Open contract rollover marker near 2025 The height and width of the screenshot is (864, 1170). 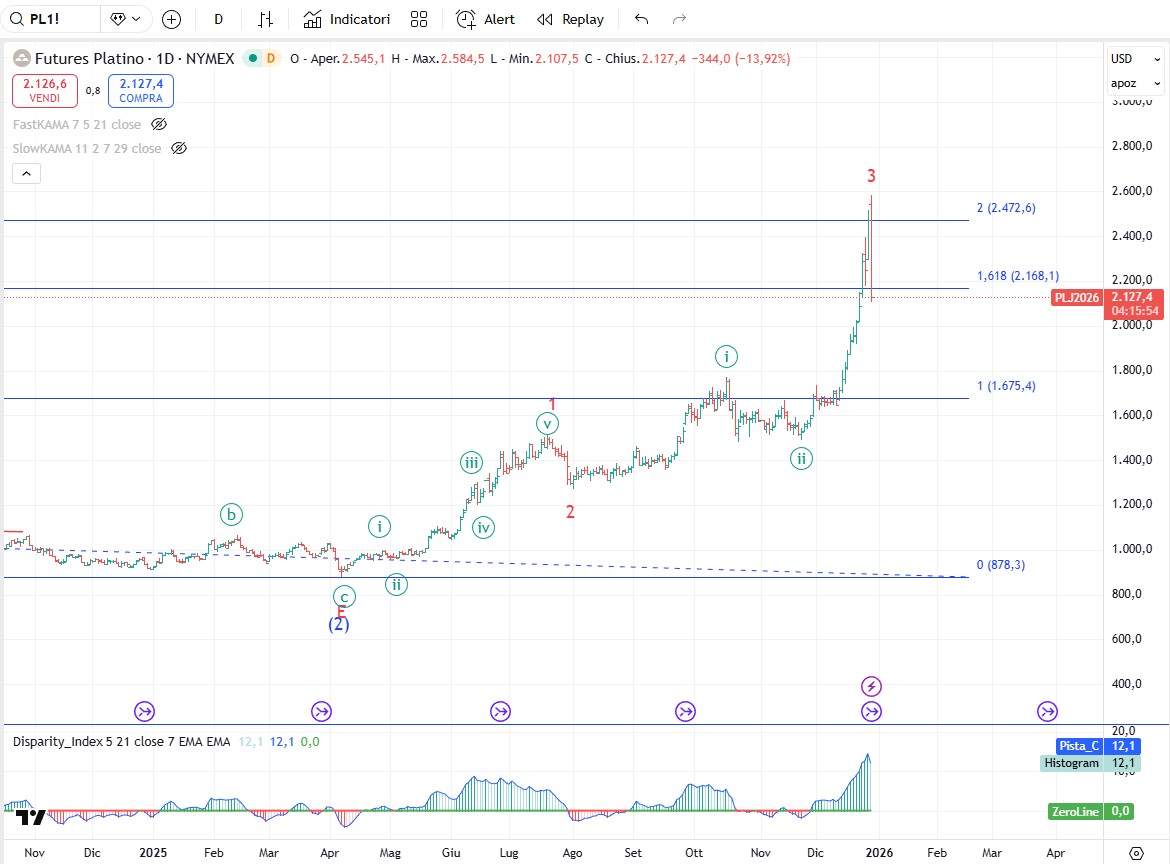(144, 712)
